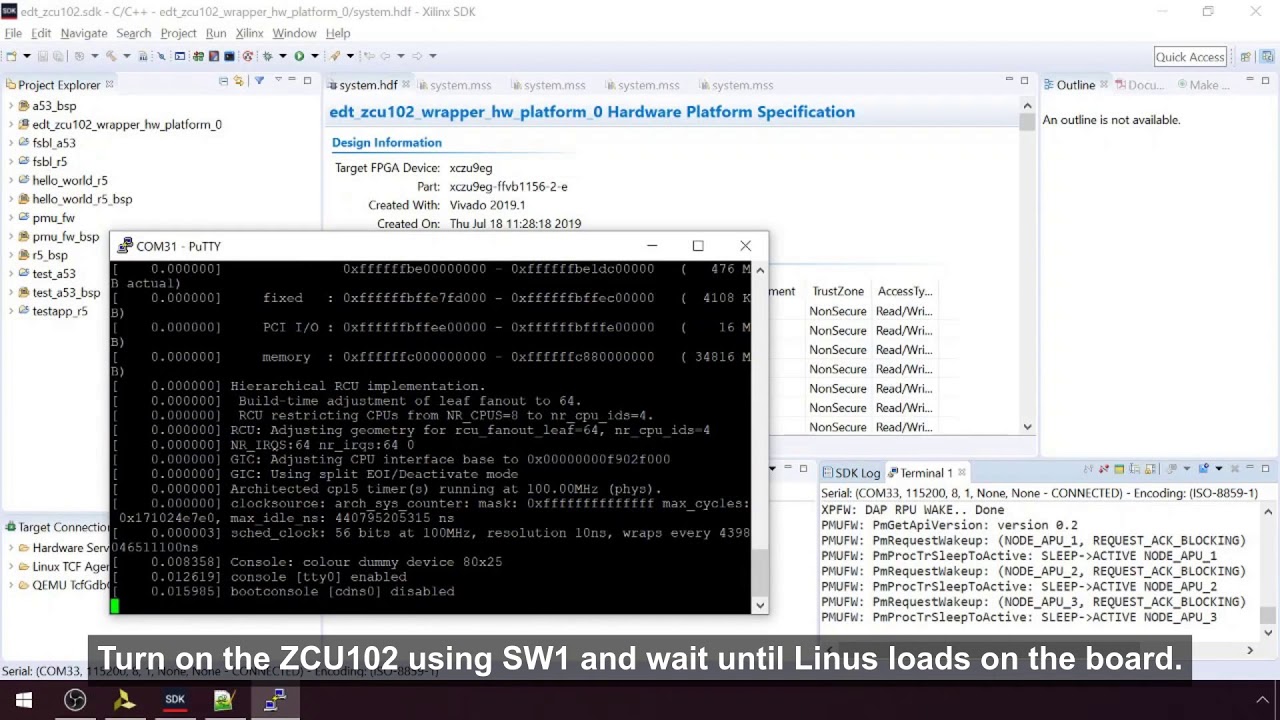Click the PuTTY title bar system icon
Viewport: 1280px width, 720px height.
click(x=124, y=246)
